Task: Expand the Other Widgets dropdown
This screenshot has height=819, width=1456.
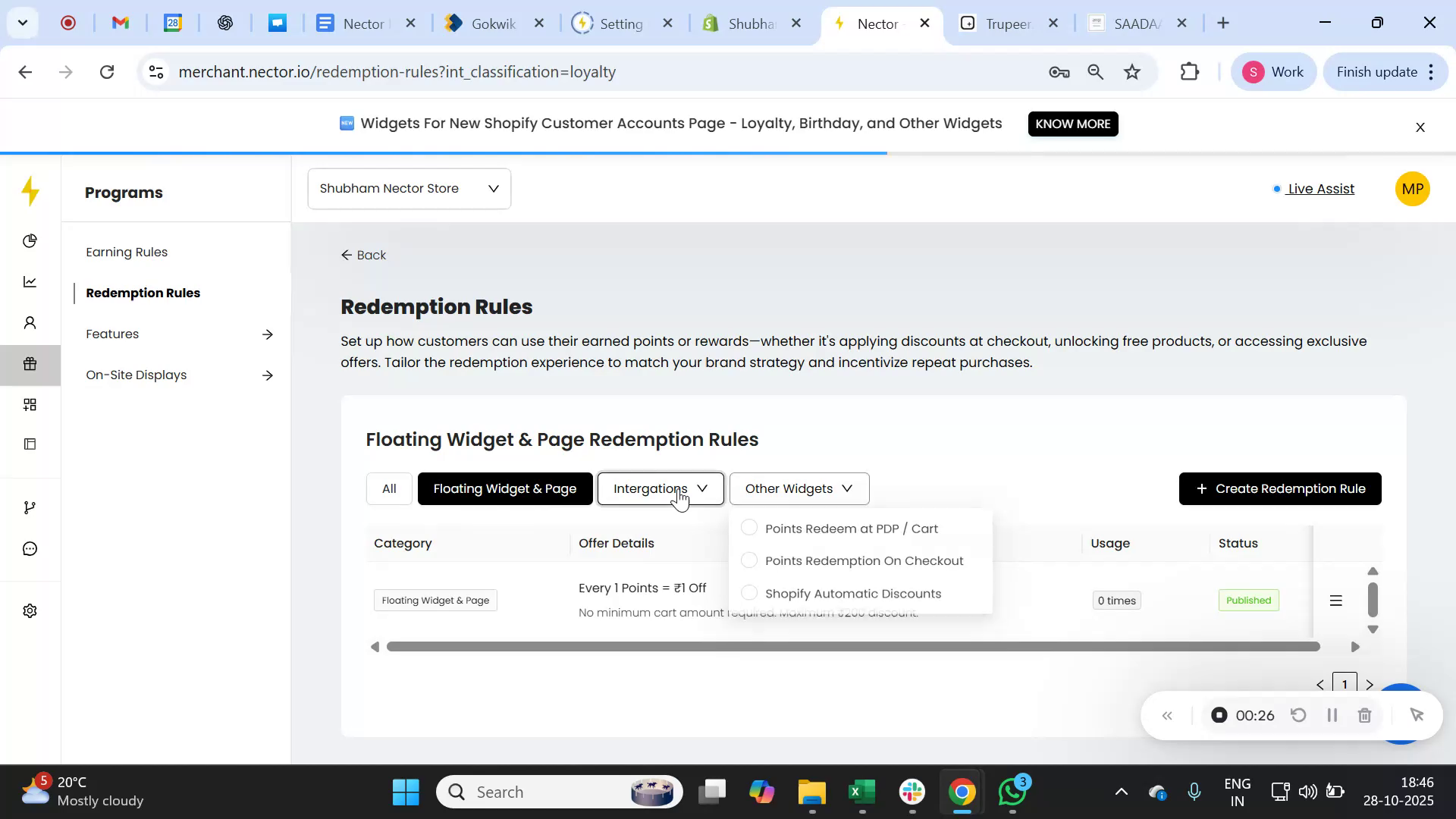Action: [799, 489]
